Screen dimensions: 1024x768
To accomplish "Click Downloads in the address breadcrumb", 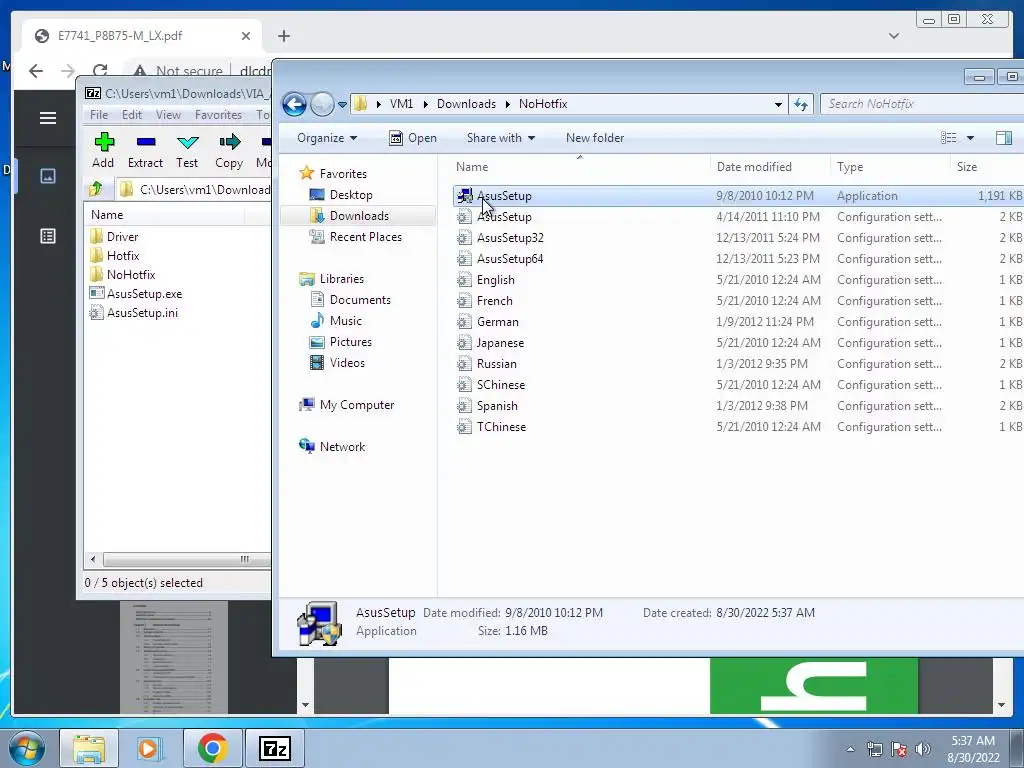I will point(466,104).
